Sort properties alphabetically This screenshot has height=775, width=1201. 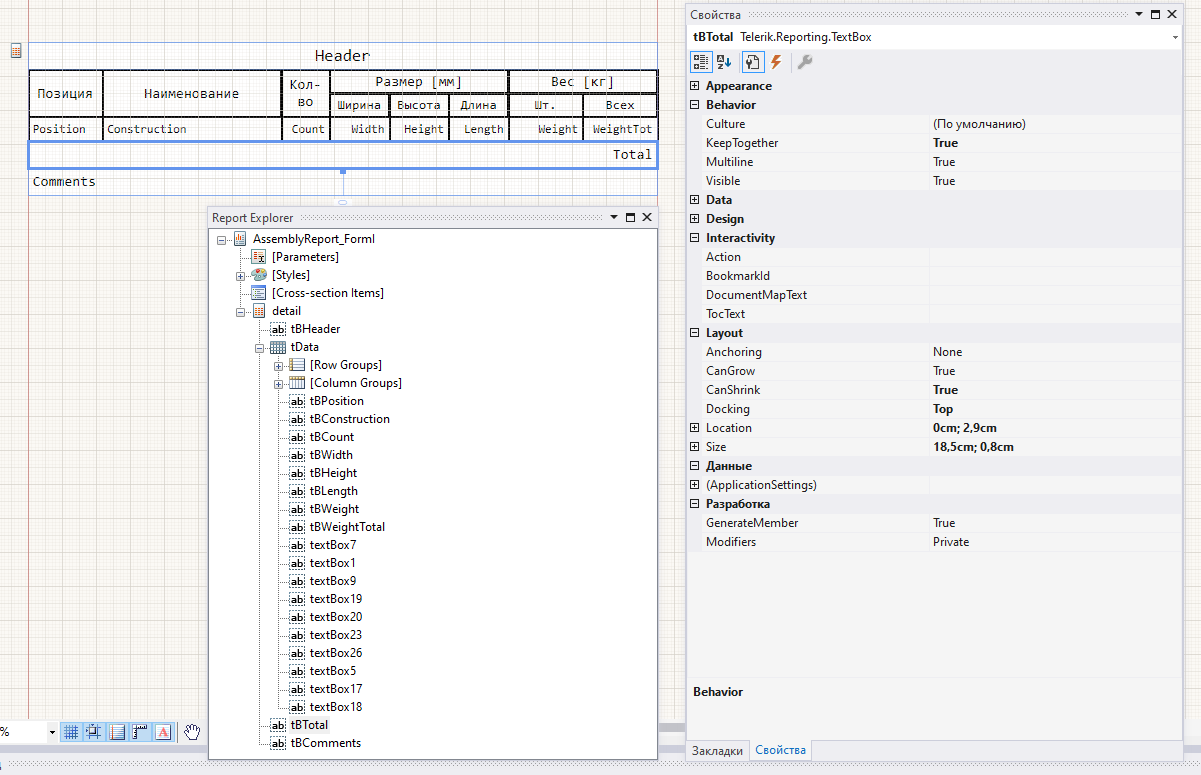(x=724, y=62)
